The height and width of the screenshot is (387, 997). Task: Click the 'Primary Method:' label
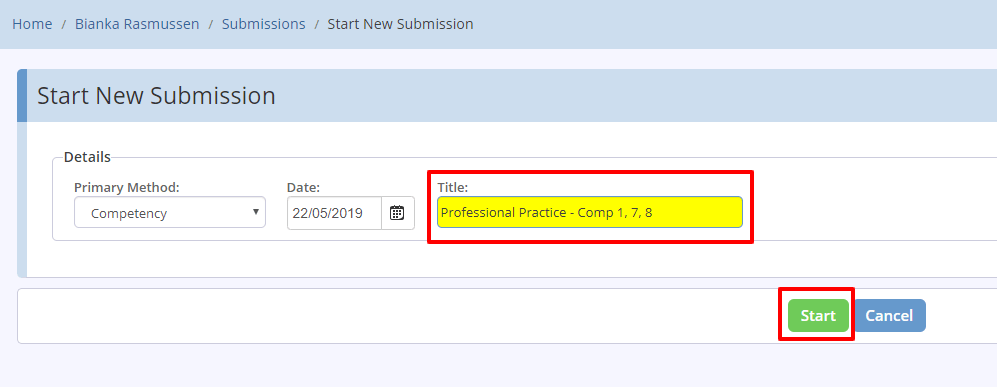click(127, 187)
